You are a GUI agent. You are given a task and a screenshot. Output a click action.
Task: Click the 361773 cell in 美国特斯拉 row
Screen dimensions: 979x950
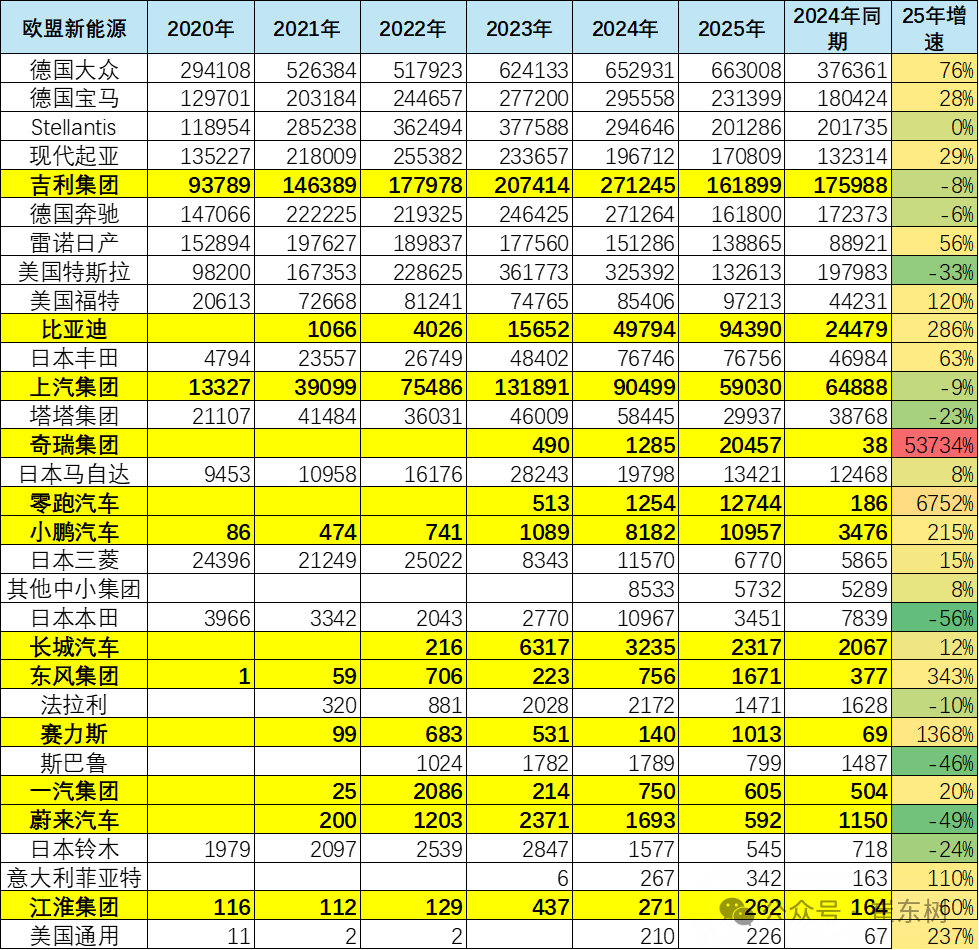click(519, 272)
